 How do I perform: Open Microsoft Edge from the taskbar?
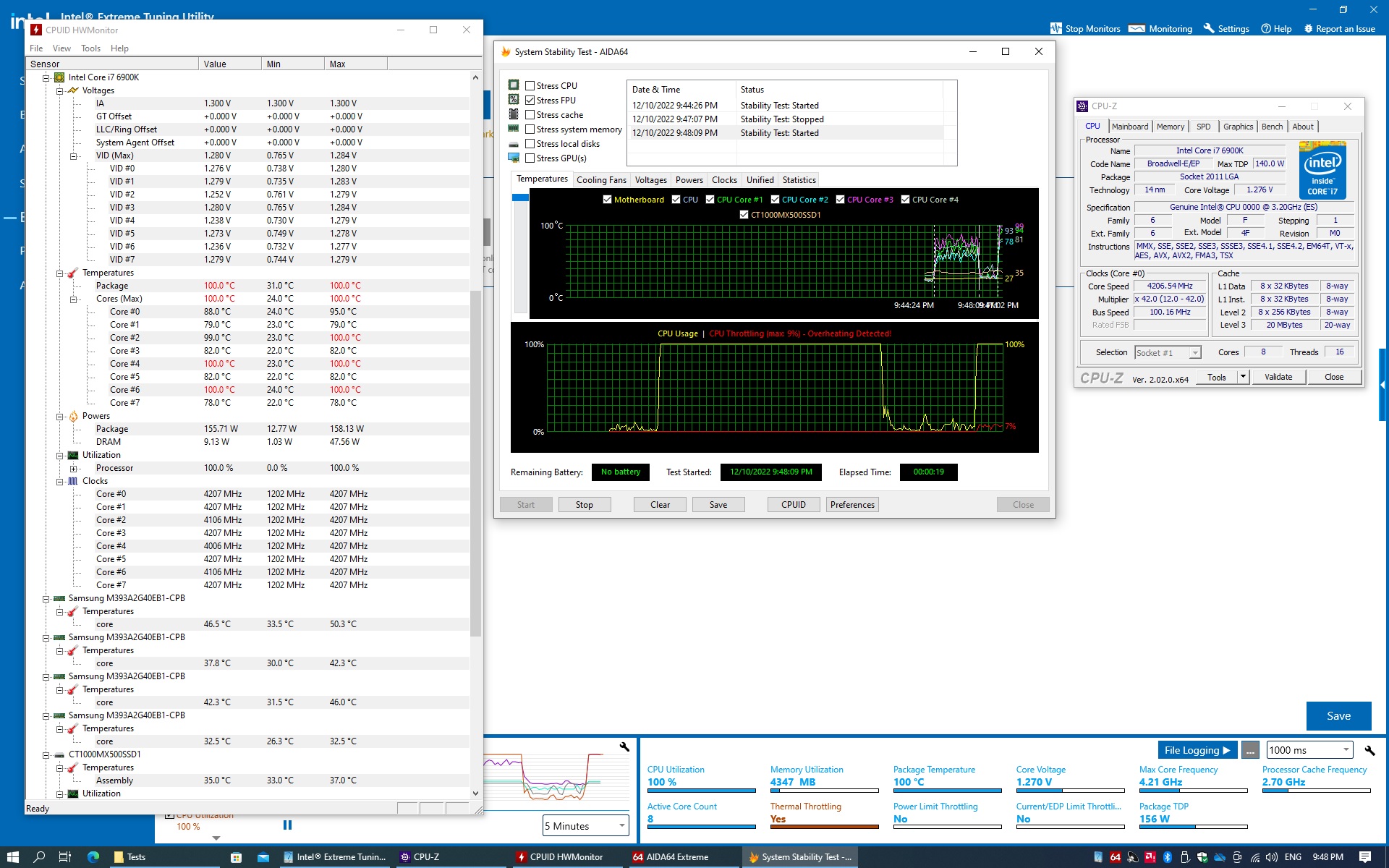(x=93, y=857)
